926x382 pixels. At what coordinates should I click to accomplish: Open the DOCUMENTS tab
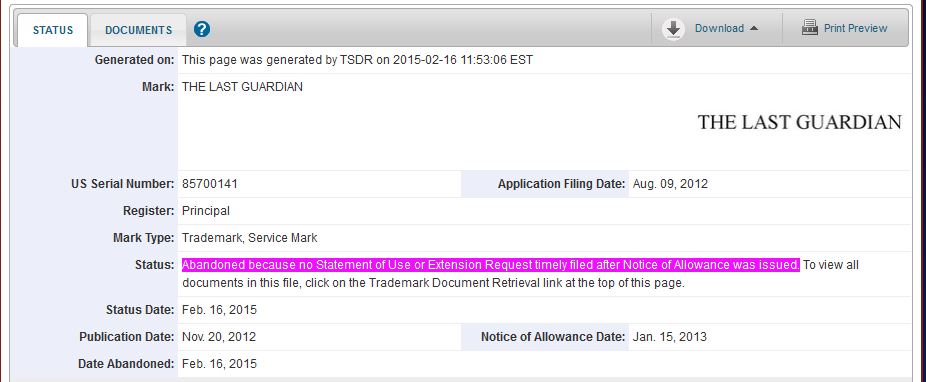point(138,30)
